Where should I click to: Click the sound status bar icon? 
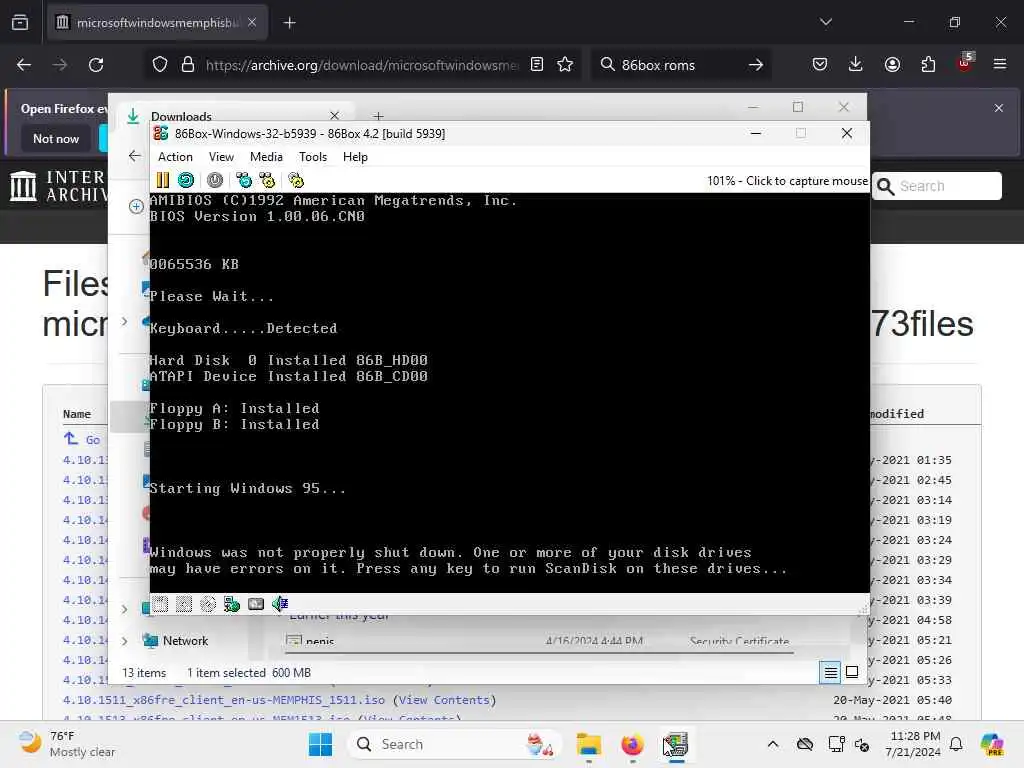[280, 604]
